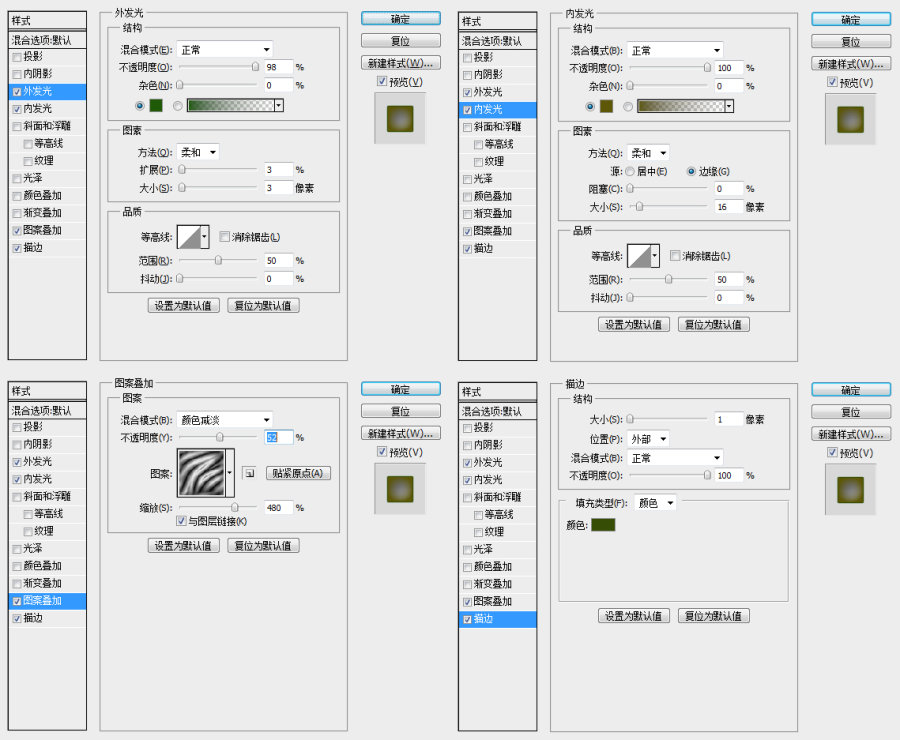Click 贴紧原点(A) button
This screenshot has height=740, width=900.
click(298, 473)
